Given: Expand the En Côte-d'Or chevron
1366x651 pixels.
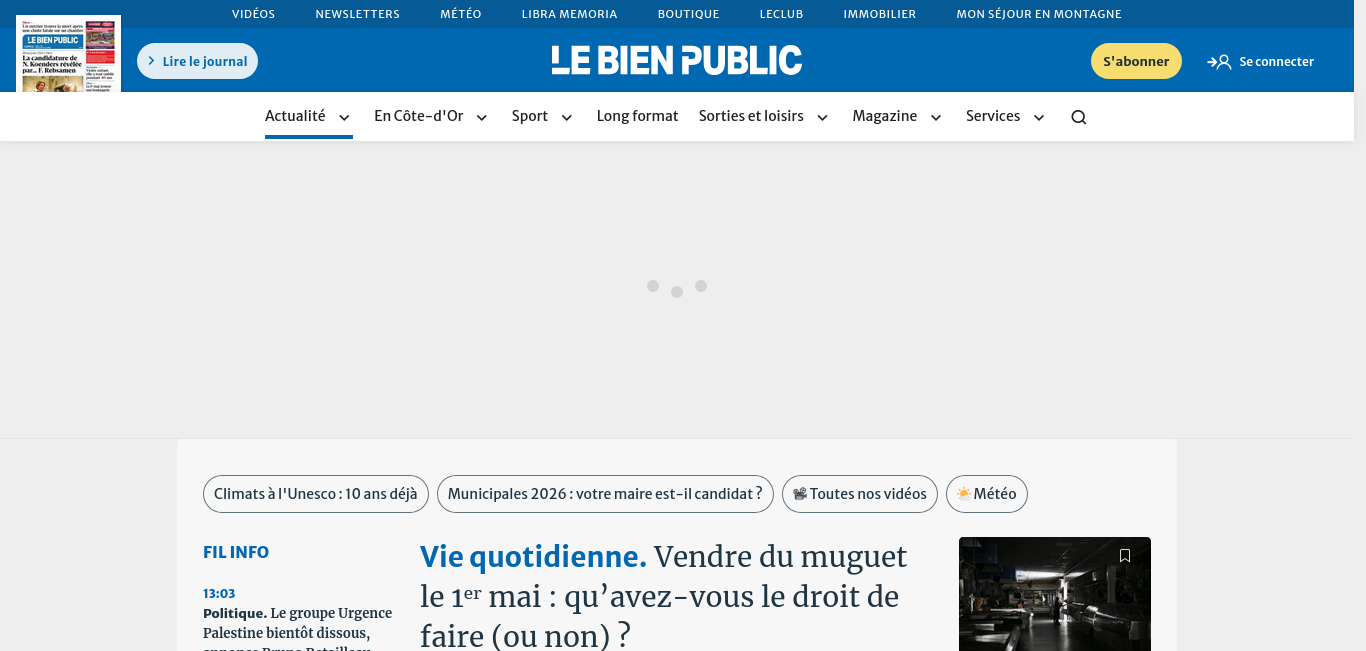Looking at the screenshot, I should click(x=481, y=118).
